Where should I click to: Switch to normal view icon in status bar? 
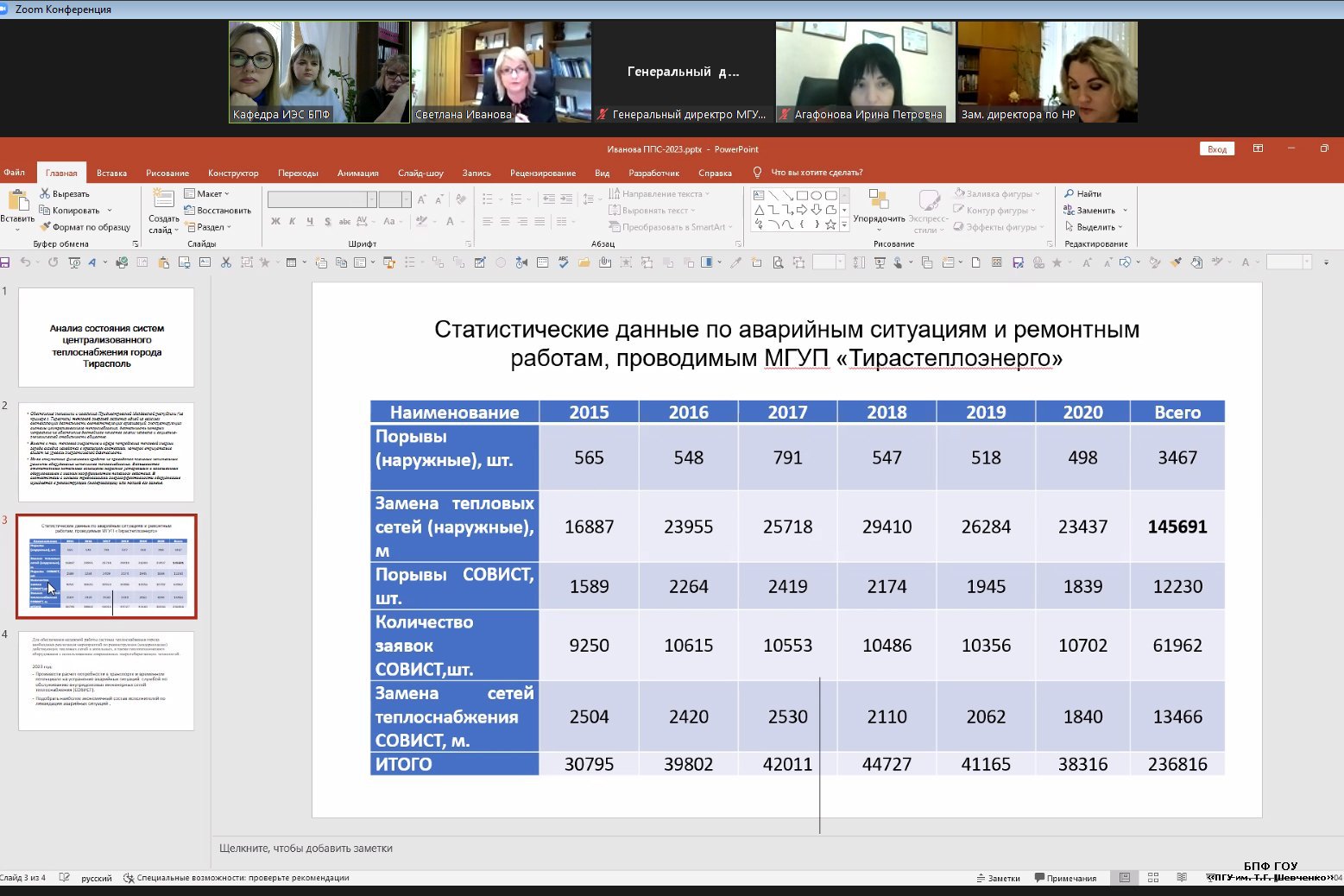pos(1125,877)
